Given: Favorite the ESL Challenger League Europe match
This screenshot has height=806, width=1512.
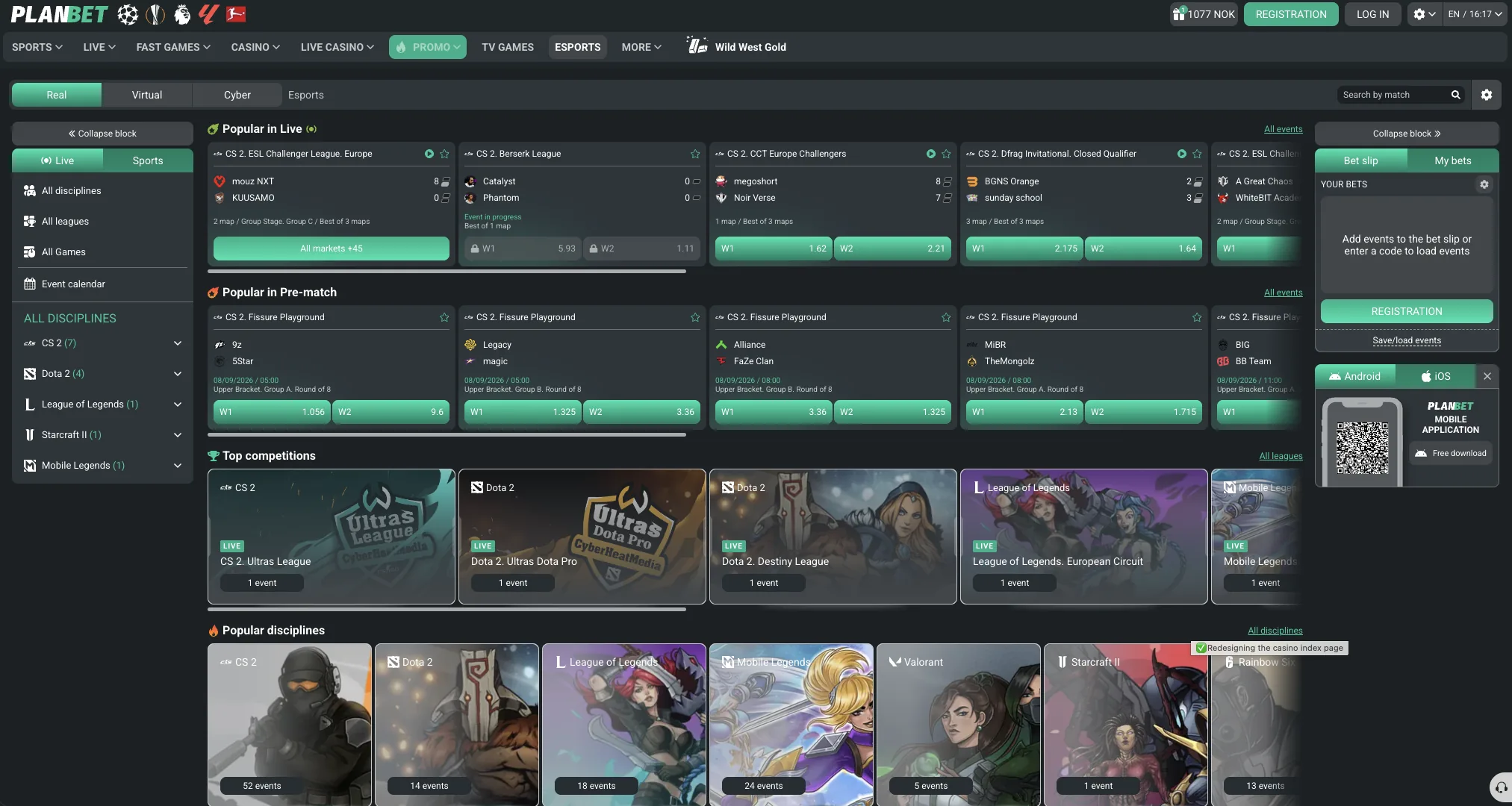Looking at the screenshot, I should click(x=444, y=154).
